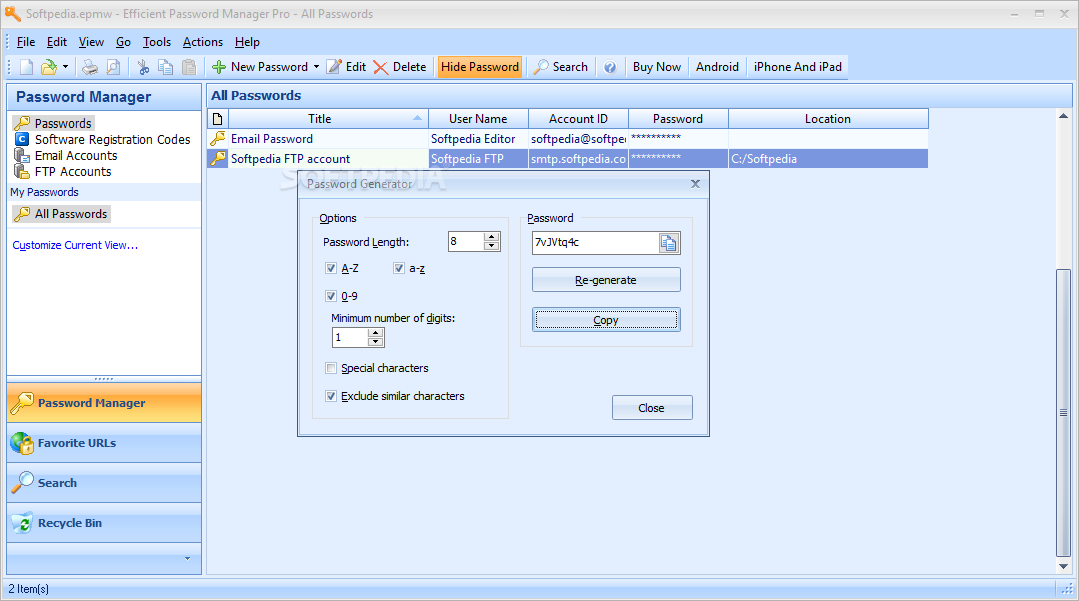Toggle the Exclude similar characters checkbox
The image size is (1079, 601).
click(x=331, y=396)
